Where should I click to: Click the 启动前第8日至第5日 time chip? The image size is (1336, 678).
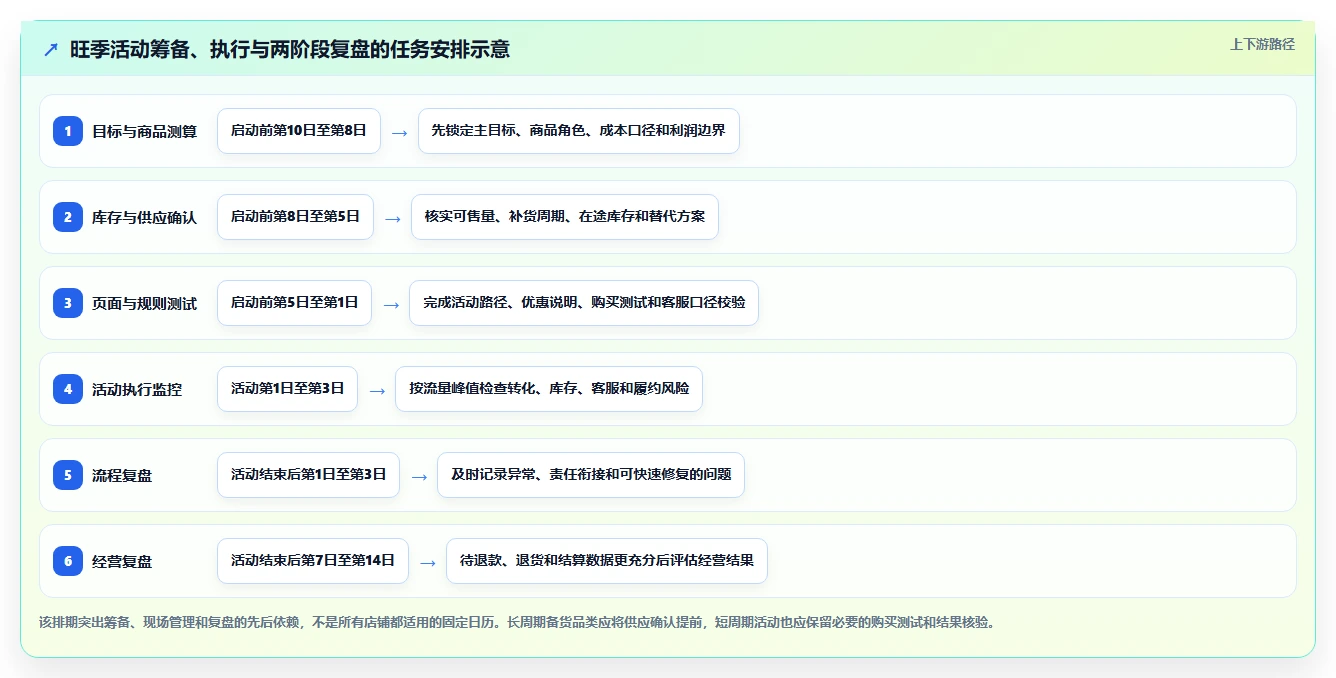tap(295, 217)
